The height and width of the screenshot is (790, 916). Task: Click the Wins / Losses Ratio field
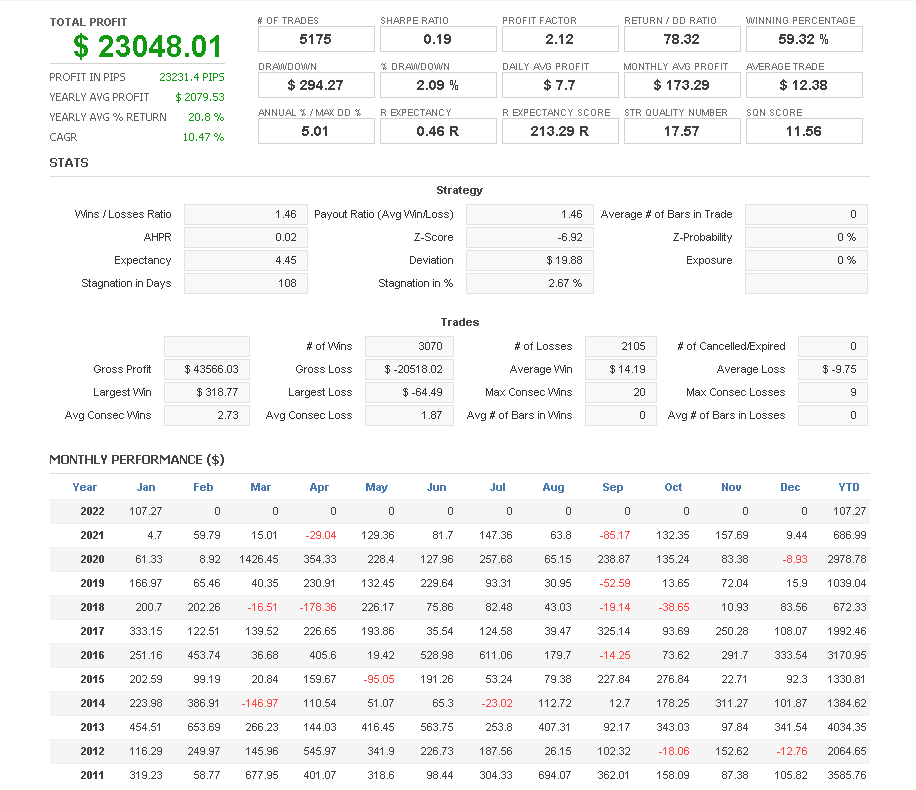(x=246, y=214)
